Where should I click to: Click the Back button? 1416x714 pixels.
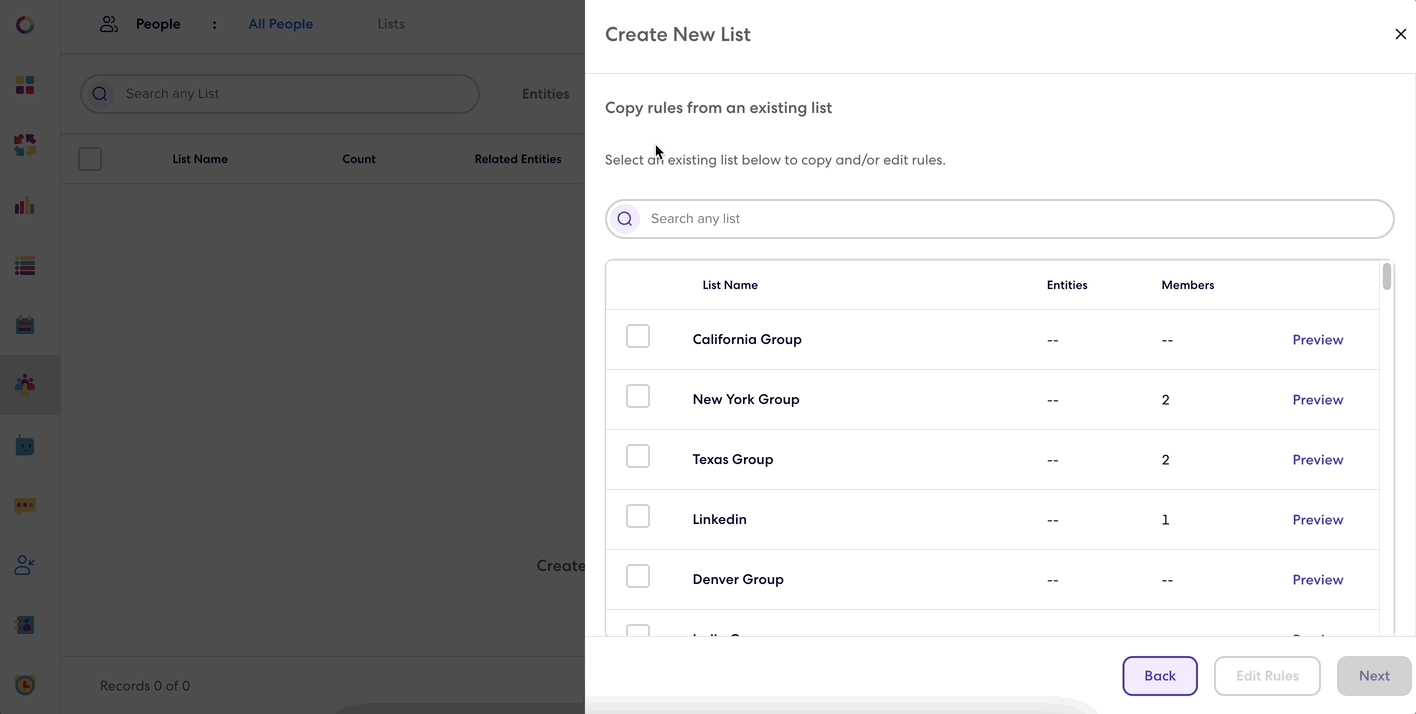1160,676
